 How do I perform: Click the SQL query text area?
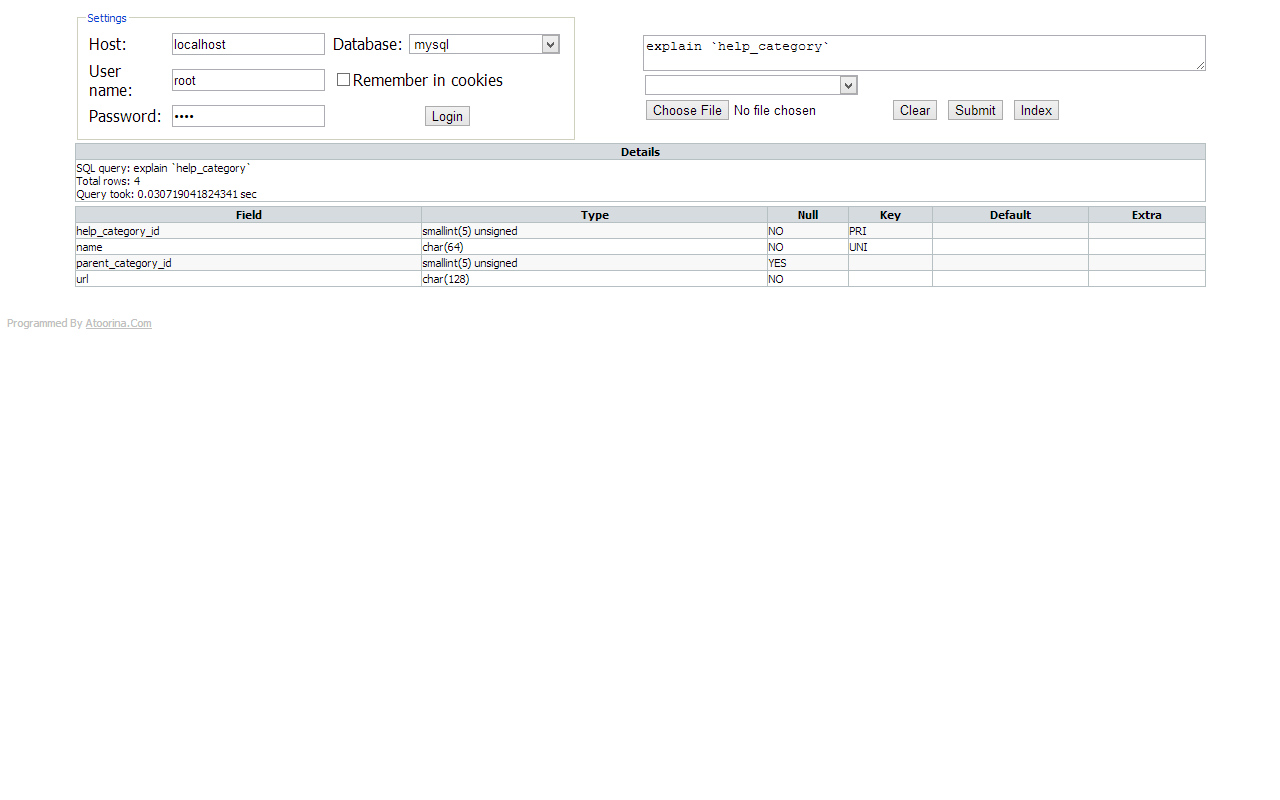tap(924, 53)
